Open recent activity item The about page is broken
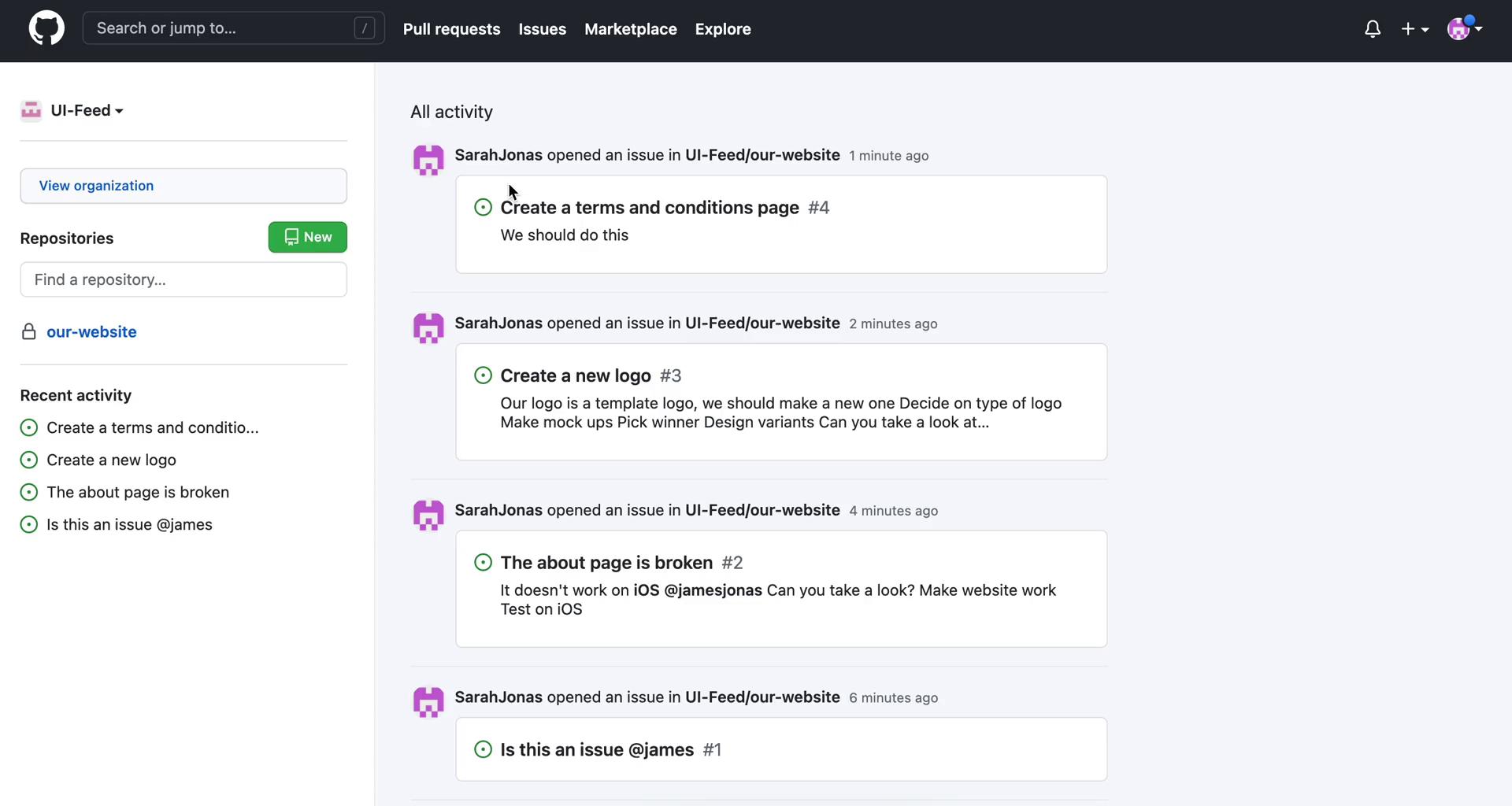 (x=138, y=492)
